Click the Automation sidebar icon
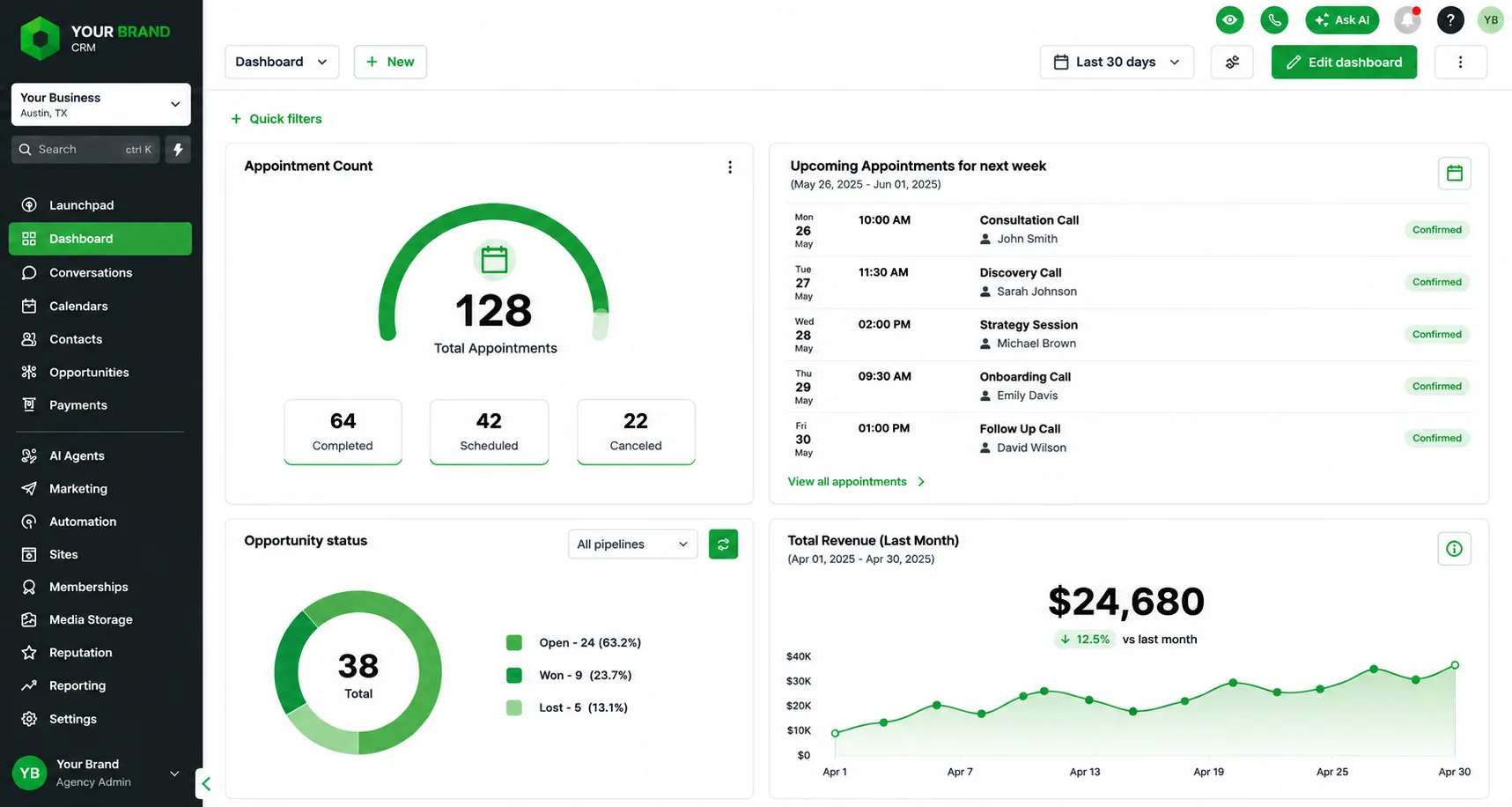The height and width of the screenshot is (807, 1512). click(29, 522)
